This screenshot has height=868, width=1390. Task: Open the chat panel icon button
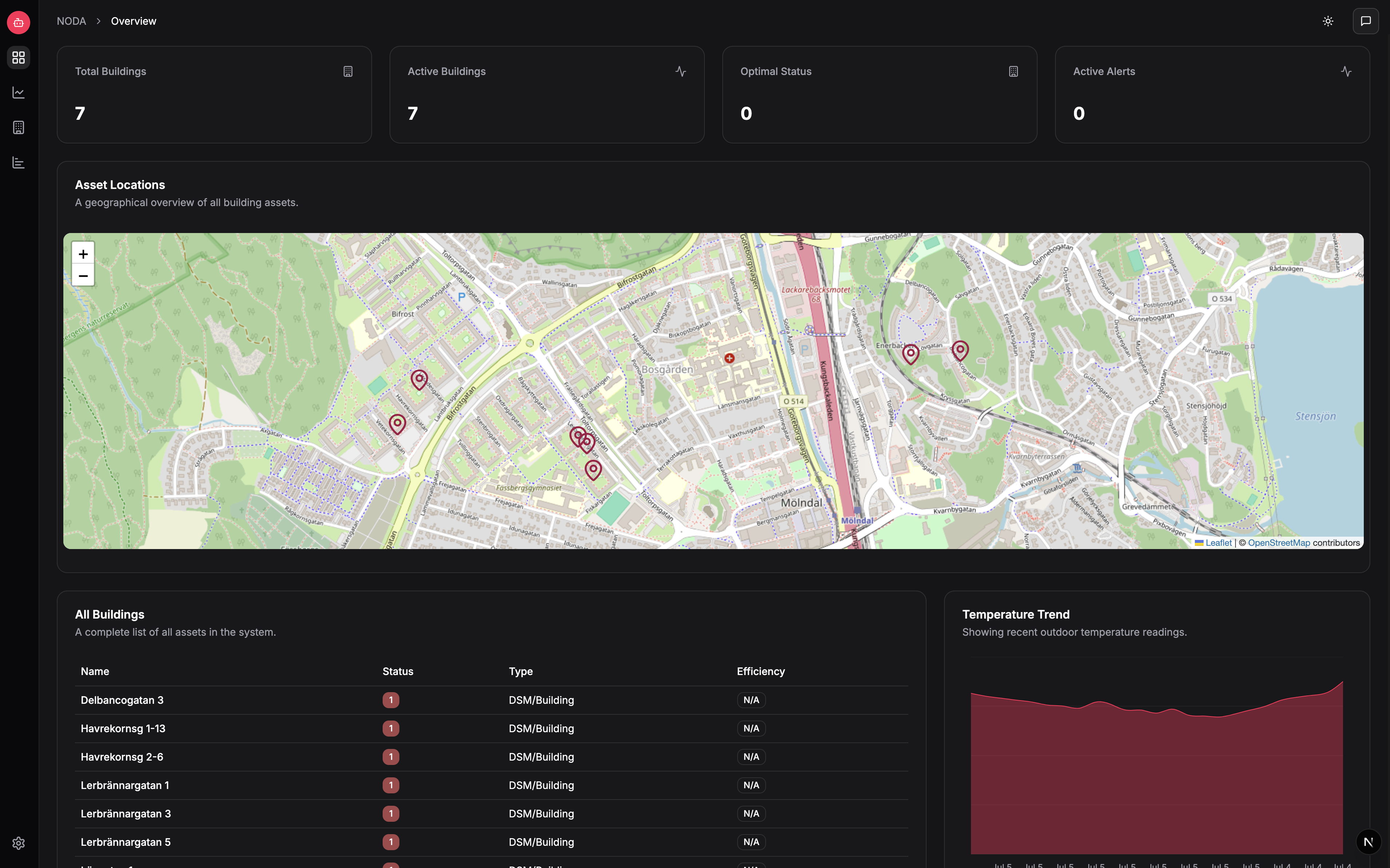pyautogui.click(x=1365, y=21)
